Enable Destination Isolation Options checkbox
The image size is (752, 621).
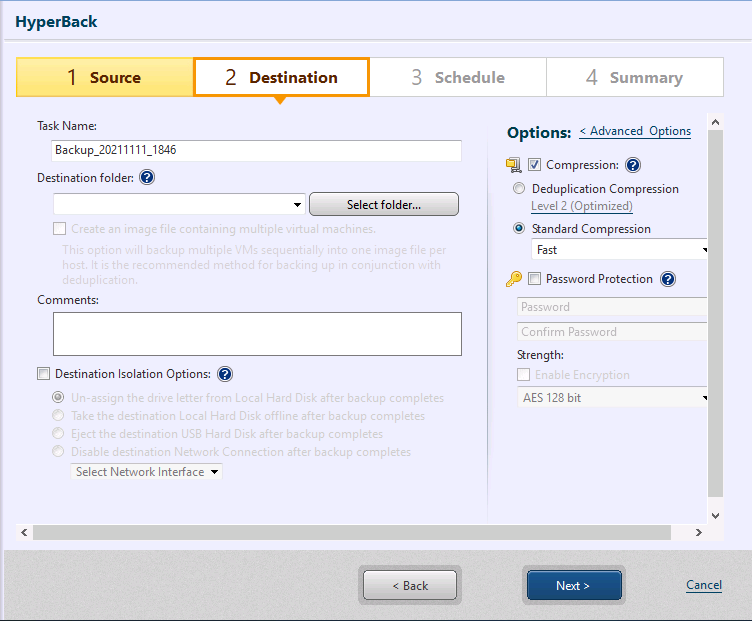pyautogui.click(x=43, y=374)
